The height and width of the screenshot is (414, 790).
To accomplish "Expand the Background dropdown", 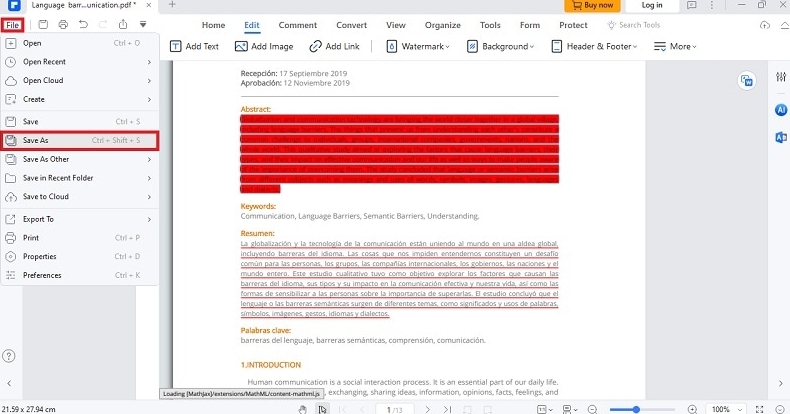I will (501, 46).
